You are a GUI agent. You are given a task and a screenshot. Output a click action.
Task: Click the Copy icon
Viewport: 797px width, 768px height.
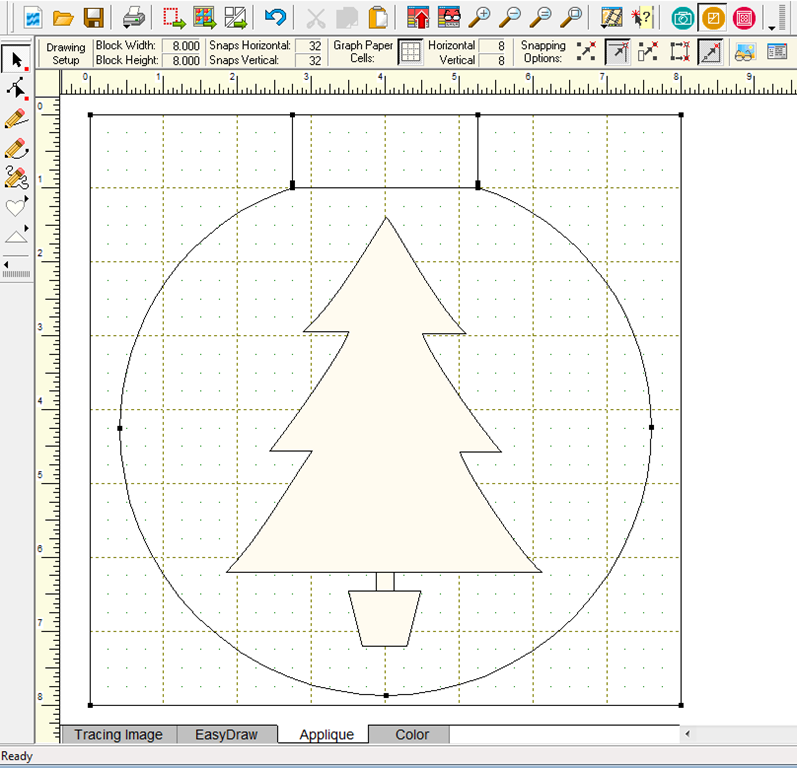tap(347, 18)
